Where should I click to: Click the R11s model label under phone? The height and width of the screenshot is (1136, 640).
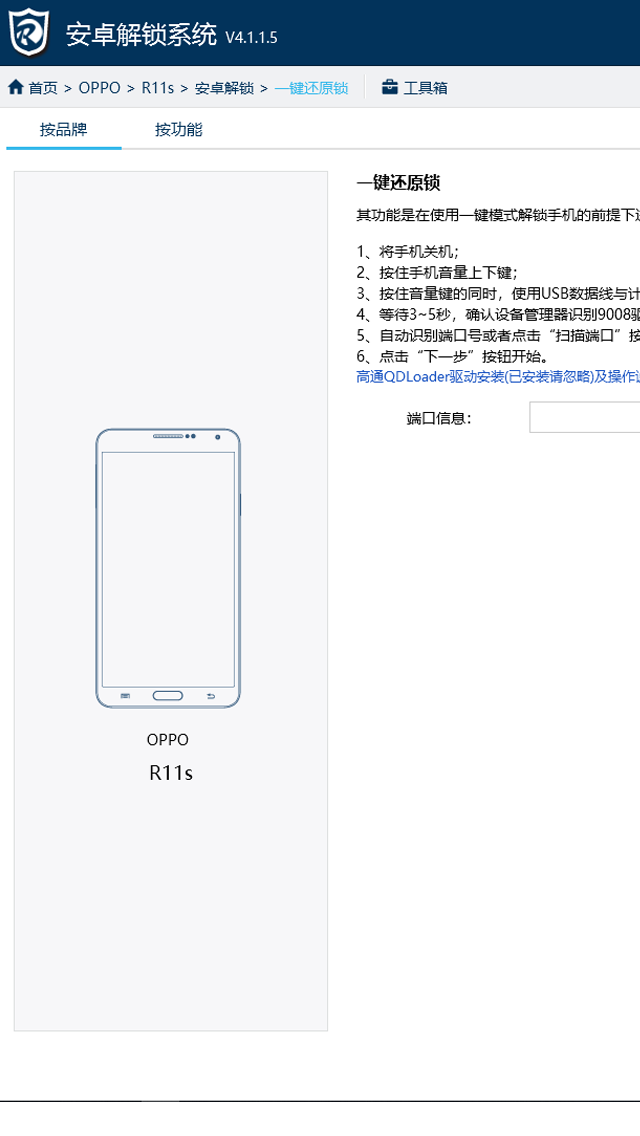(x=171, y=773)
